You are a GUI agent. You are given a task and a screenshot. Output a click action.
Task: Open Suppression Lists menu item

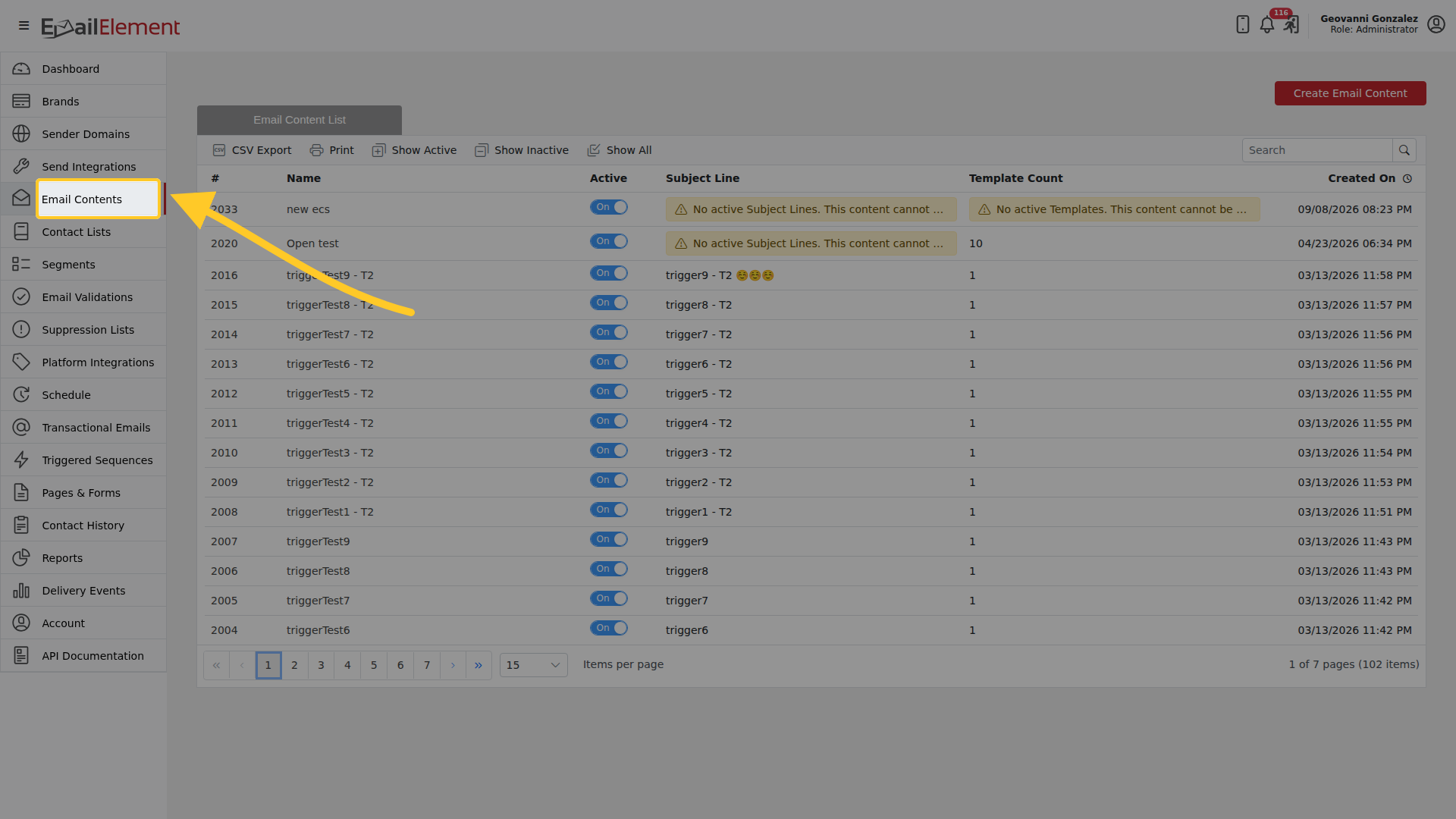pyautogui.click(x=83, y=330)
